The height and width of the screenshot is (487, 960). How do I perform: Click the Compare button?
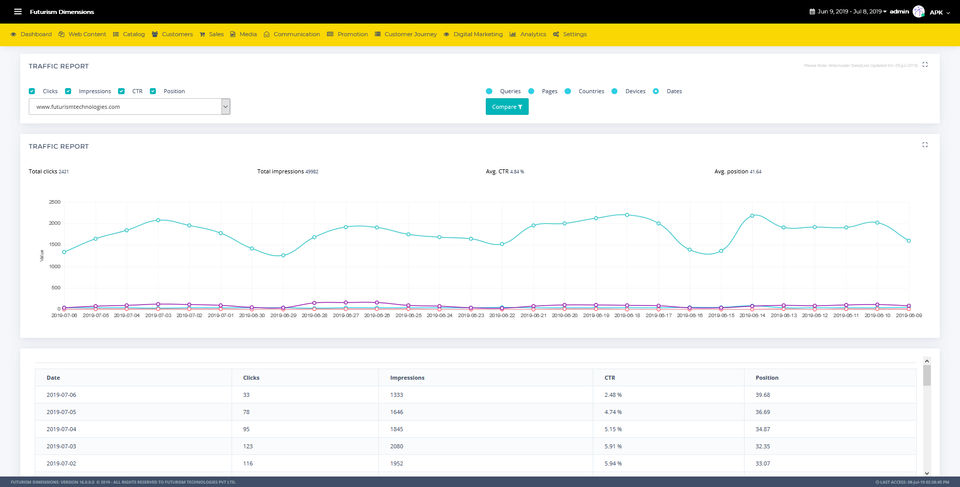(x=507, y=107)
